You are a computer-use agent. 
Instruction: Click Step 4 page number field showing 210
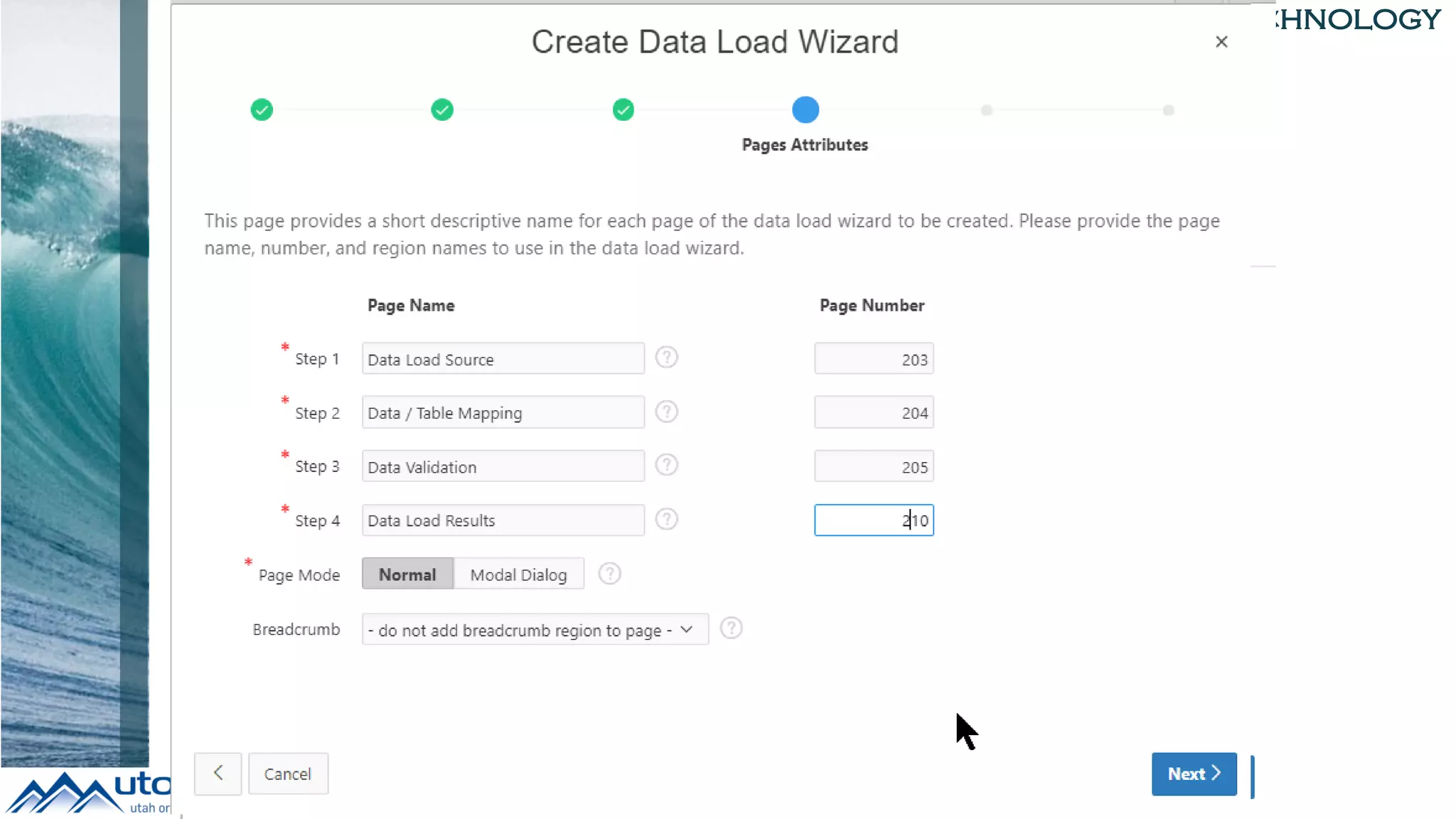[873, 520]
